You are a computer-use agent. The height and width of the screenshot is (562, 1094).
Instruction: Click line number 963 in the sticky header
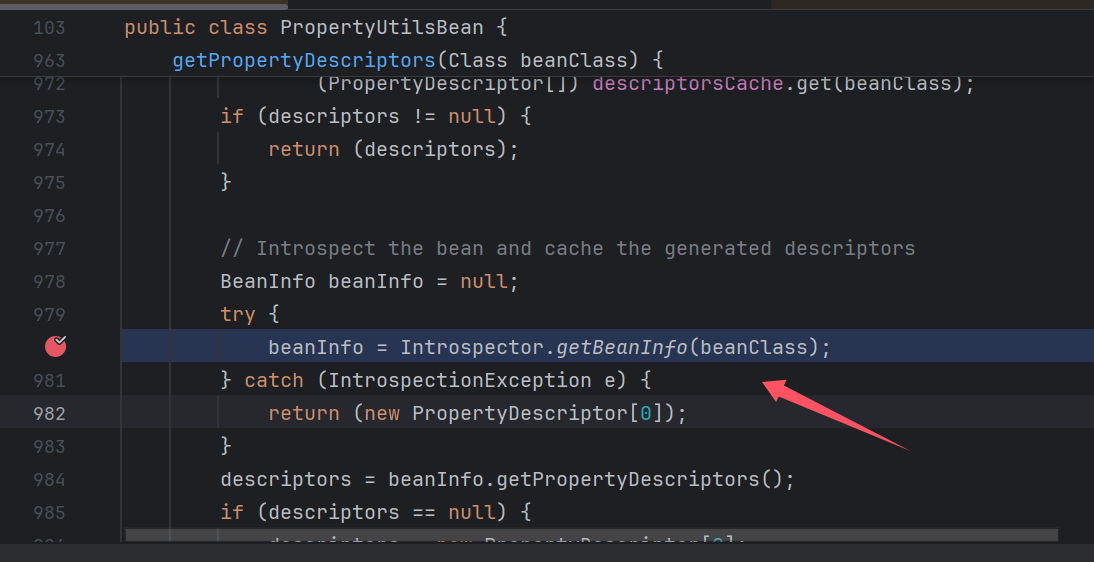(50, 61)
